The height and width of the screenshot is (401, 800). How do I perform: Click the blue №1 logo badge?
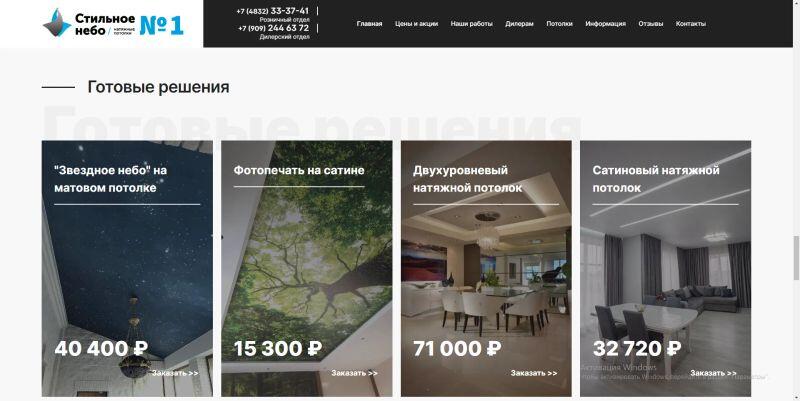tap(161, 26)
